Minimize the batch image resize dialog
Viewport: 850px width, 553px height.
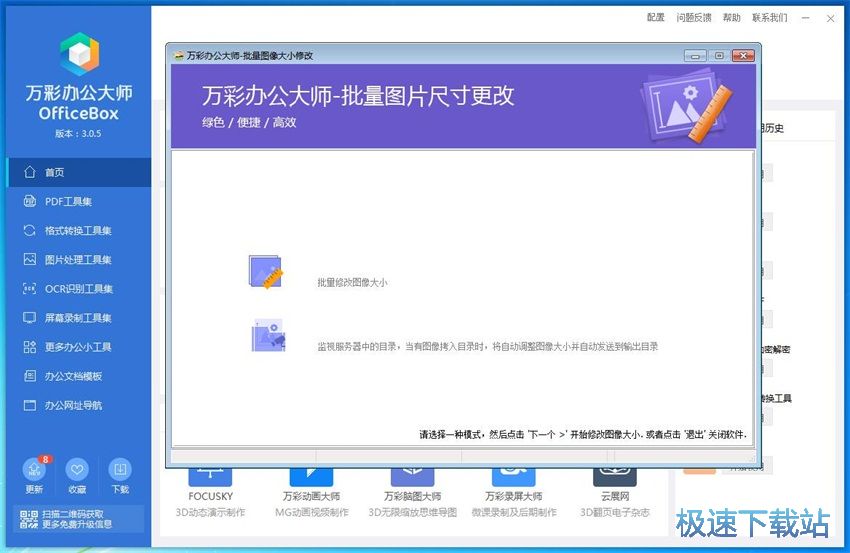(x=695, y=55)
